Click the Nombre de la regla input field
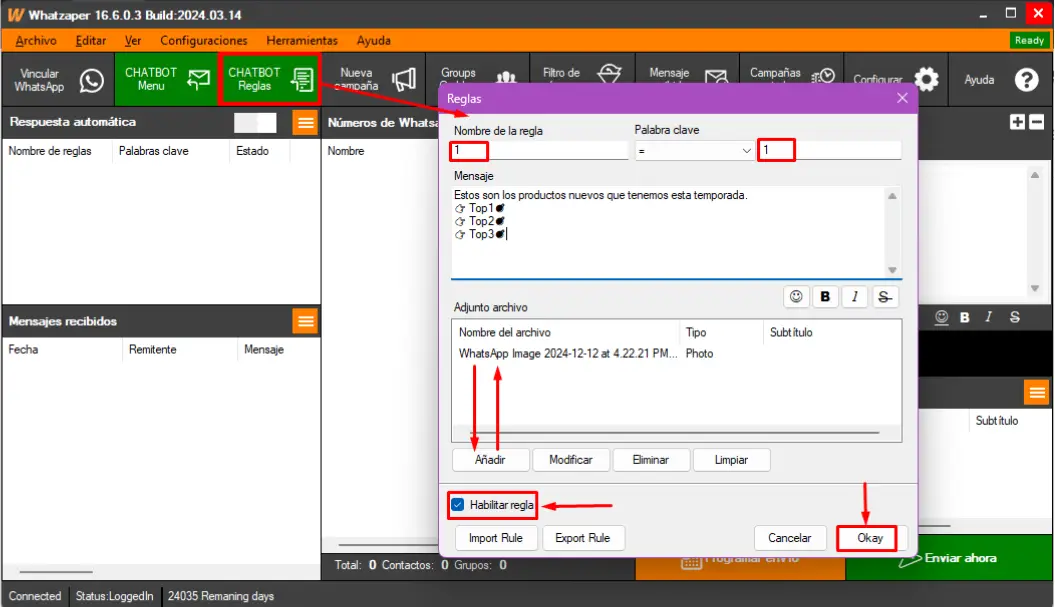Screen dimensions: 1055x607 (x=540, y=150)
